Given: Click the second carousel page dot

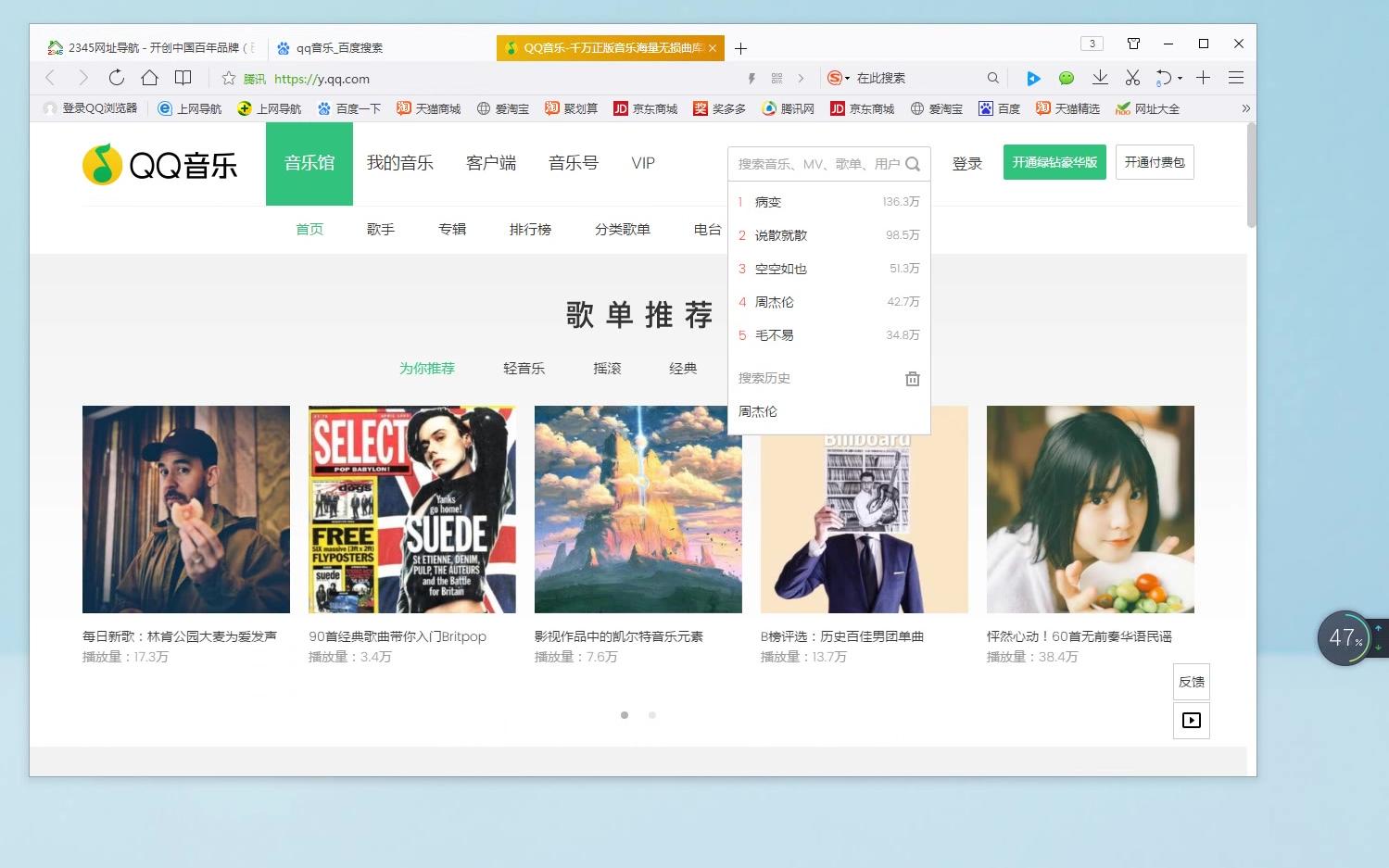Looking at the screenshot, I should click(x=652, y=715).
